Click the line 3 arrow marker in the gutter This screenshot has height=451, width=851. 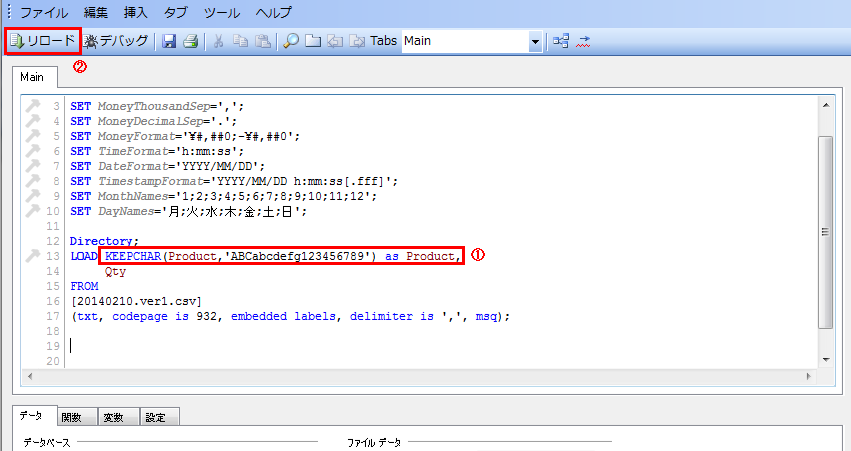(33, 105)
